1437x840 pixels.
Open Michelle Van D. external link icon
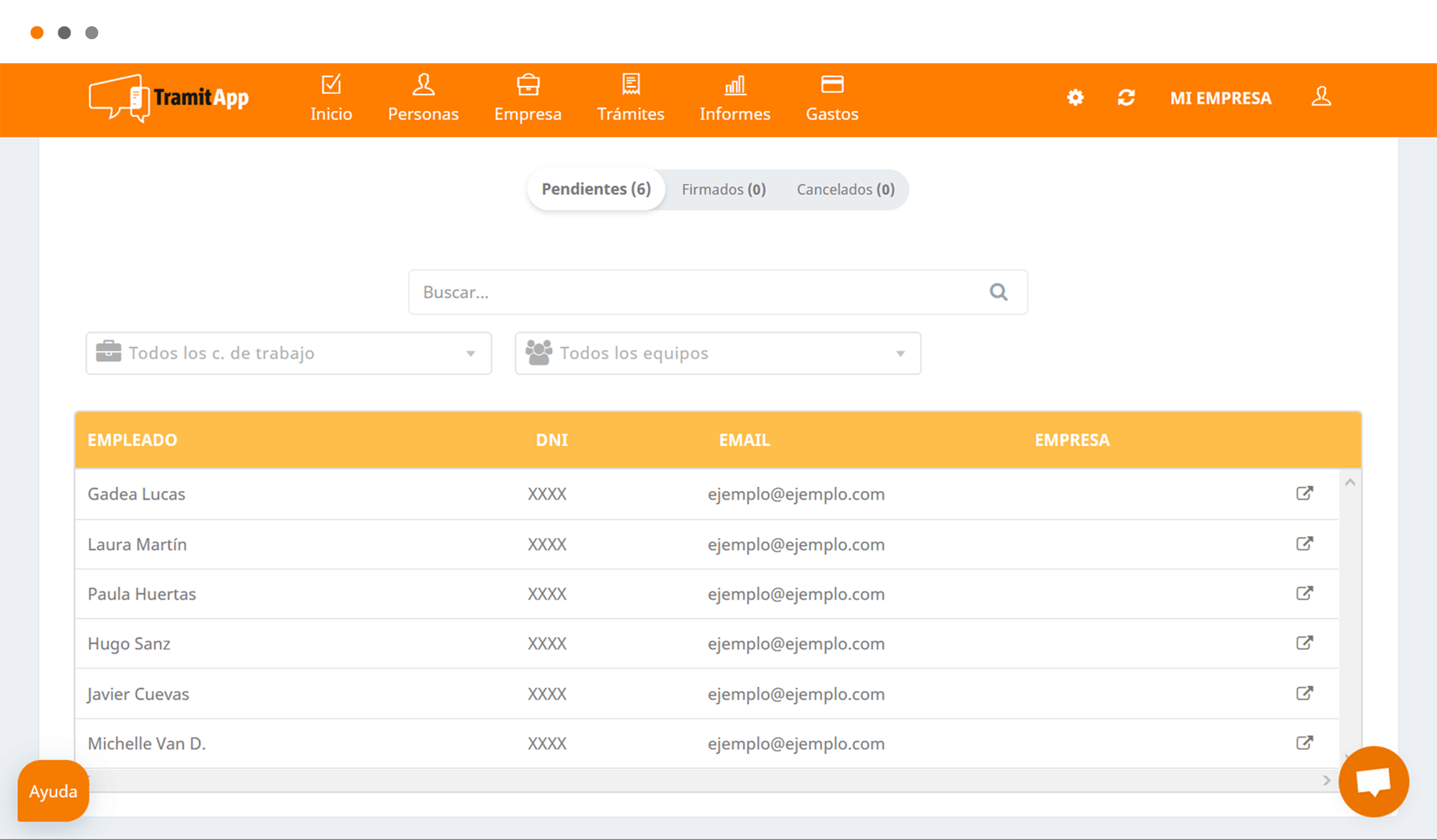1304,743
